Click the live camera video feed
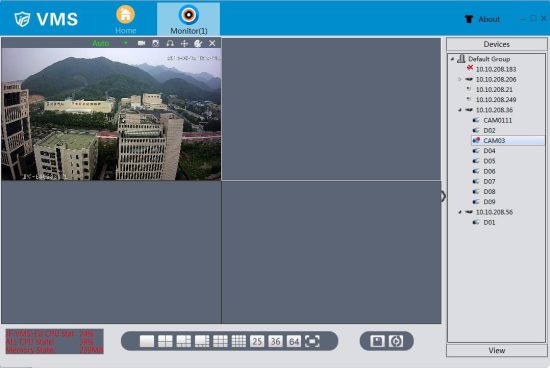 [111, 114]
